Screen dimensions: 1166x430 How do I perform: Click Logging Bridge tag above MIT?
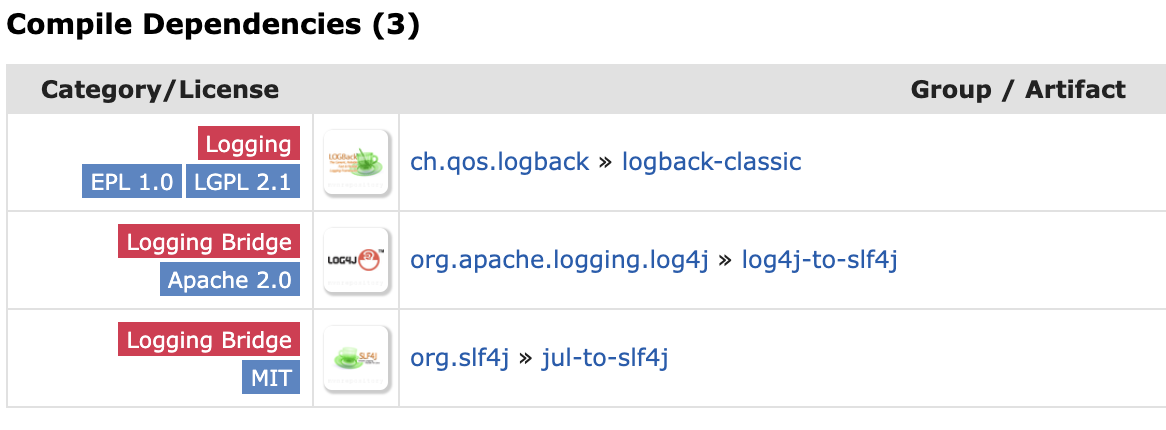[209, 339]
